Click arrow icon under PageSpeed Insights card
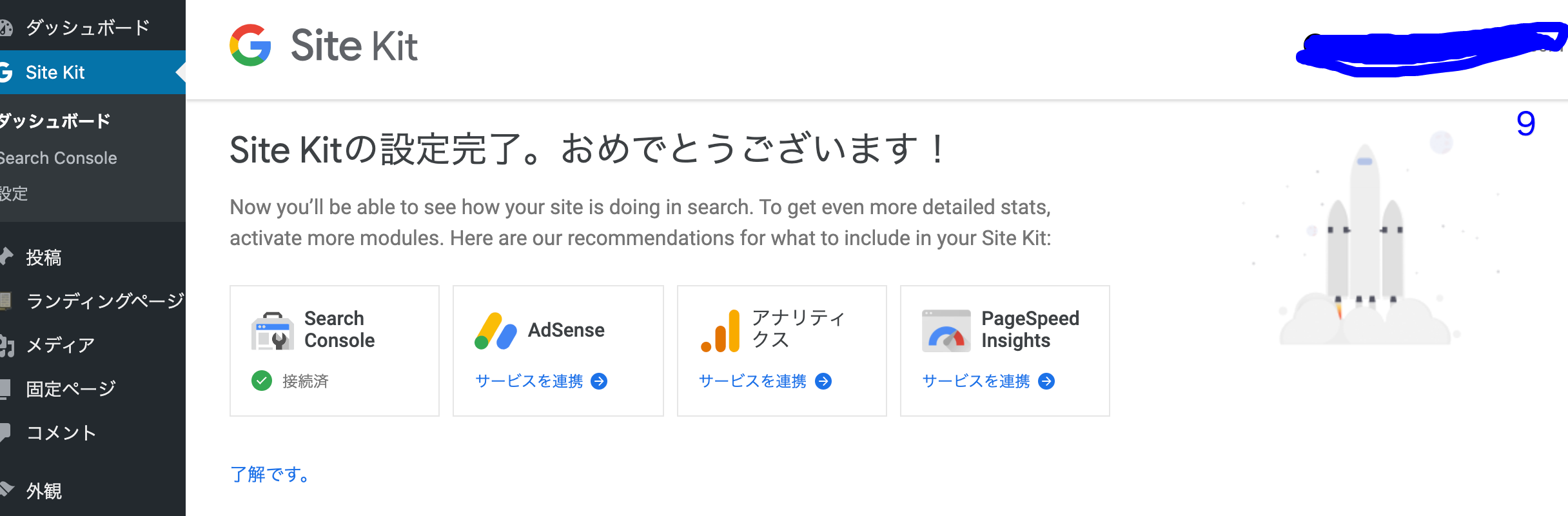The height and width of the screenshot is (516, 1568). pyautogui.click(x=1046, y=381)
